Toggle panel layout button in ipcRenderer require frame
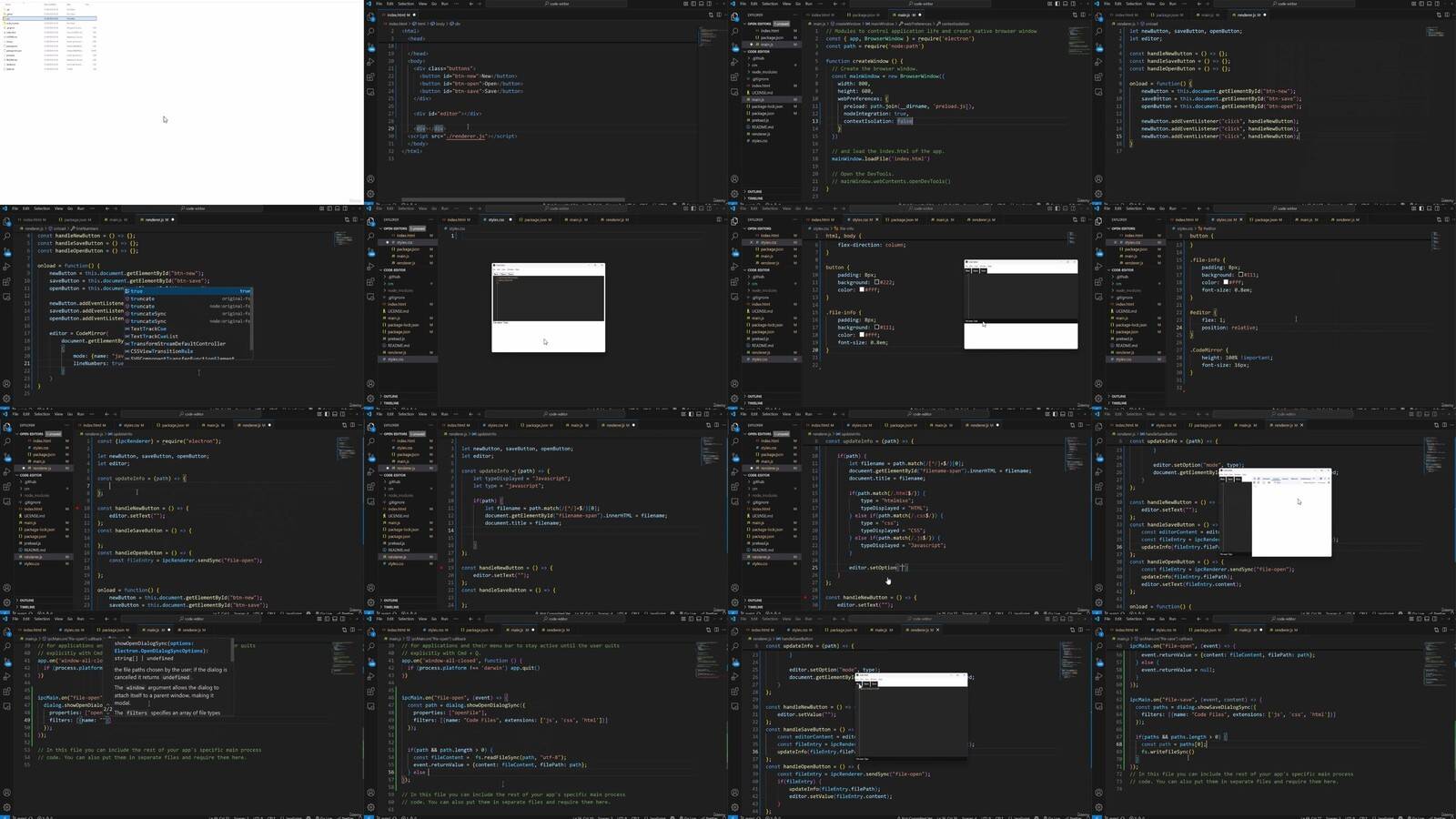The height and width of the screenshot is (819, 1456). (337, 413)
